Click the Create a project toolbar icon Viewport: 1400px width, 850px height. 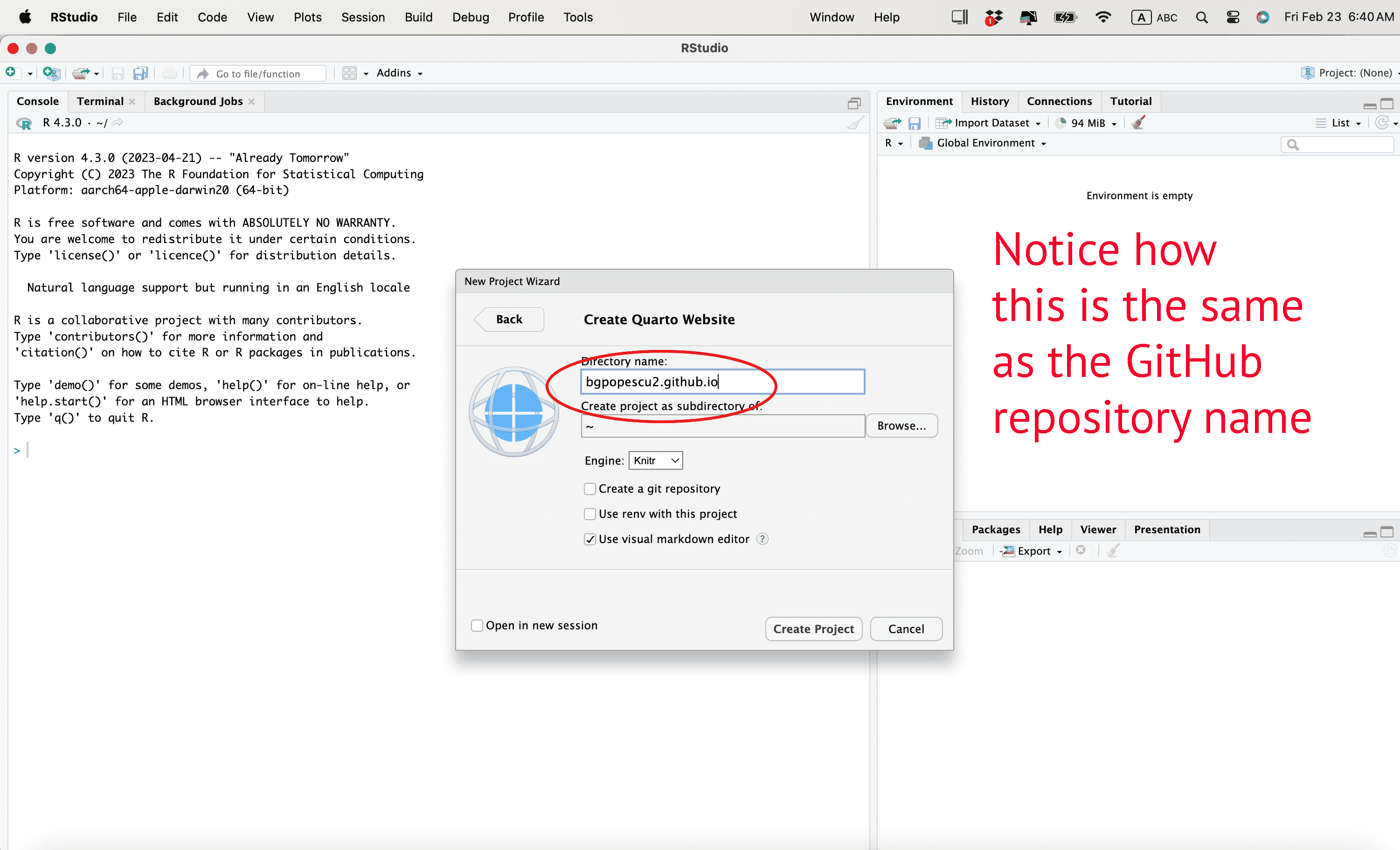[51, 73]
